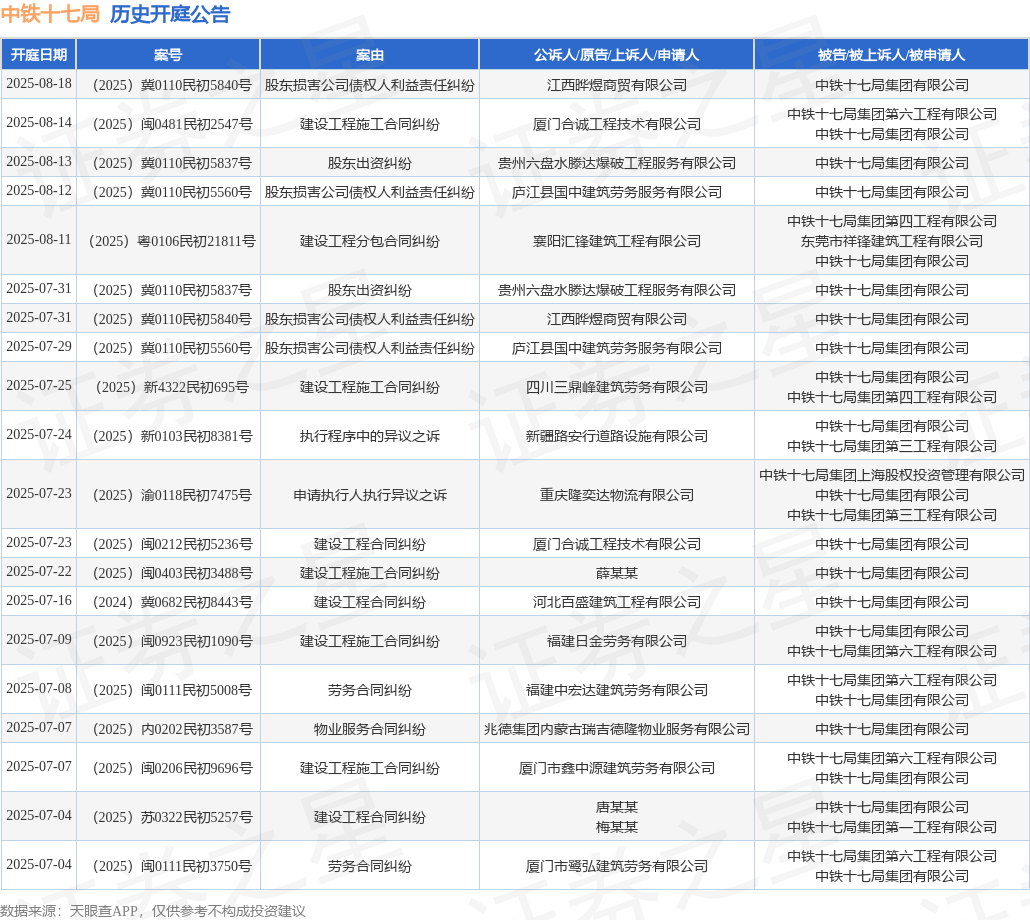Select the date cell 2025-08-14
1030x920 pixels.
(x=39, y=123)
